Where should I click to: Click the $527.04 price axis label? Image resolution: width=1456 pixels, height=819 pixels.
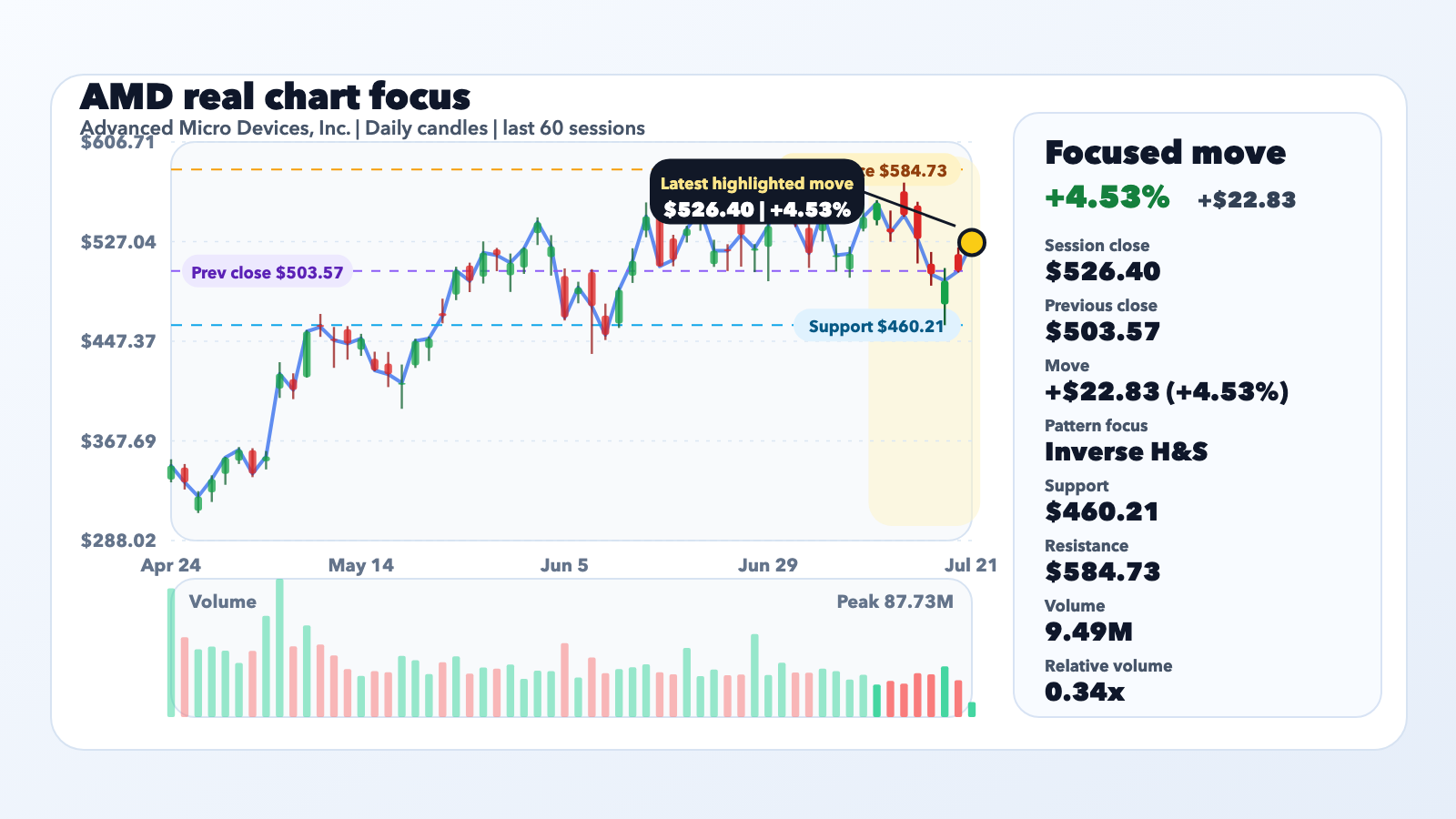click(x=118, y=242)
